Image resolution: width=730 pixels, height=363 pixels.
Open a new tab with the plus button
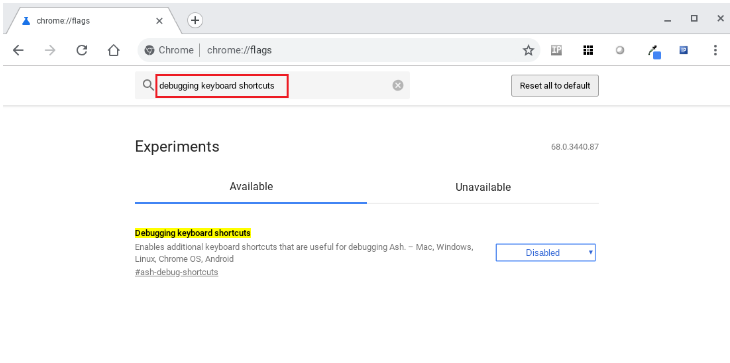pyautogui.click(x=195, y=20)
